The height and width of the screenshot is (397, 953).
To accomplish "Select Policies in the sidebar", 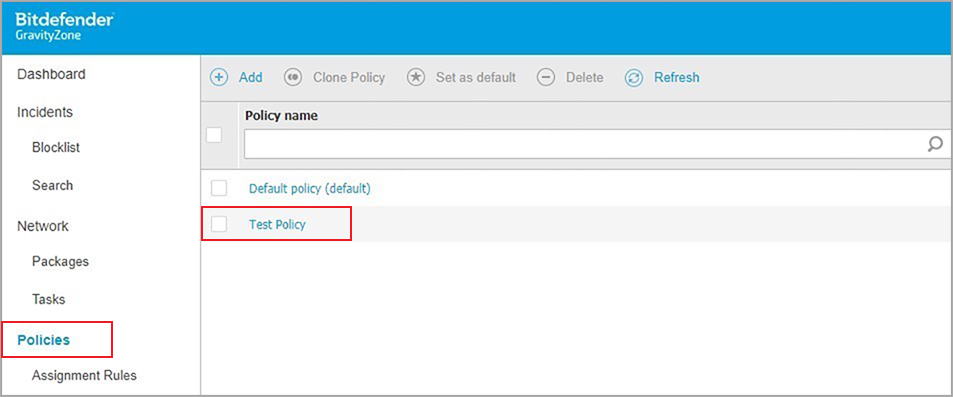I will pyautogui.click(x=43, y=340).
